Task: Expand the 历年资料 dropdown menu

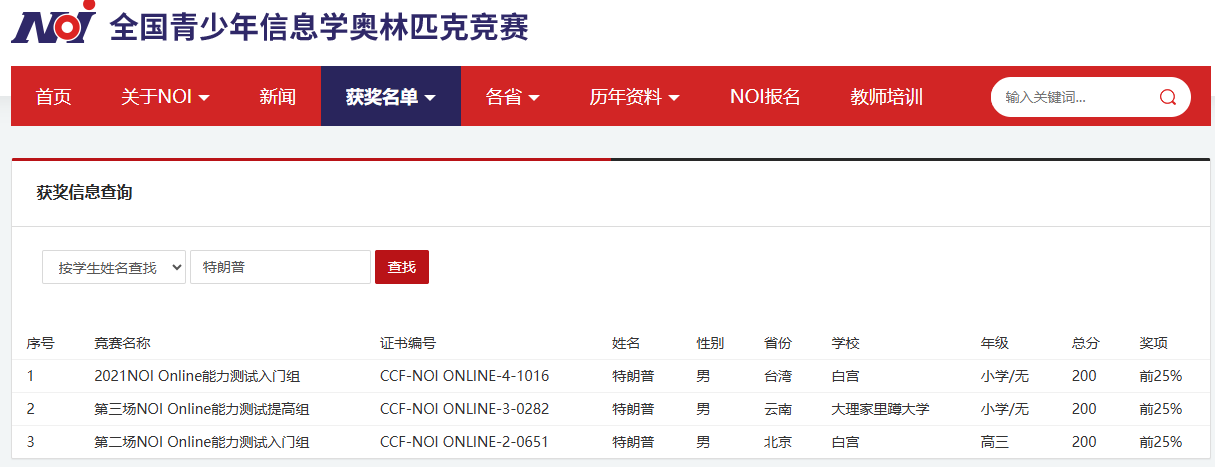Action: (634, 97)
